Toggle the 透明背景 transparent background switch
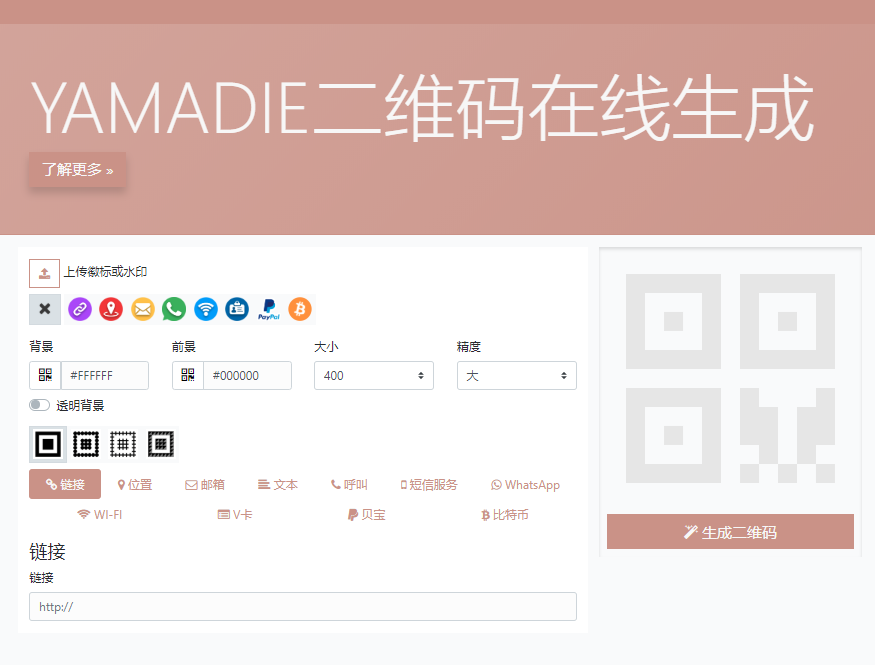The height and width of the screenshot is (665, 875). coord(40,405)
